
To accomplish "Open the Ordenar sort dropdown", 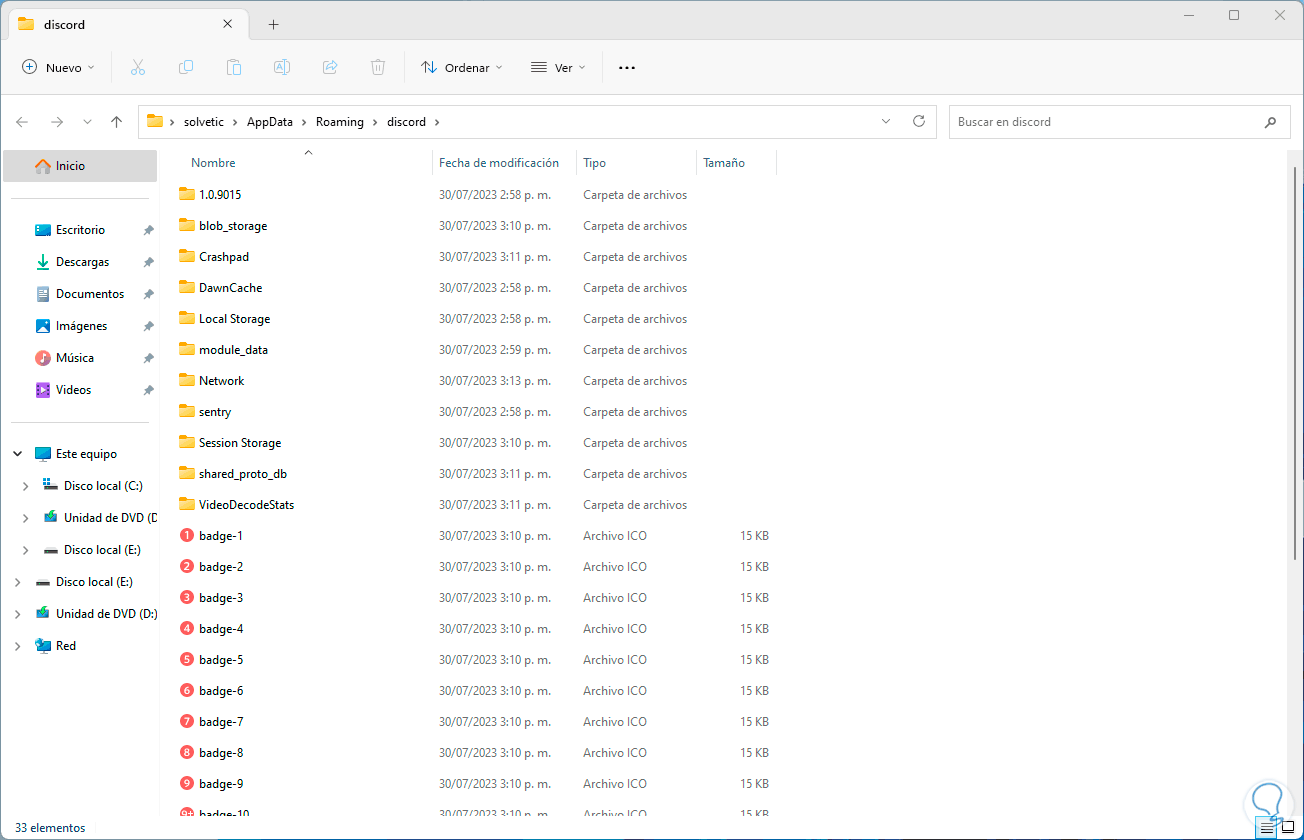I will pos(462,67).
